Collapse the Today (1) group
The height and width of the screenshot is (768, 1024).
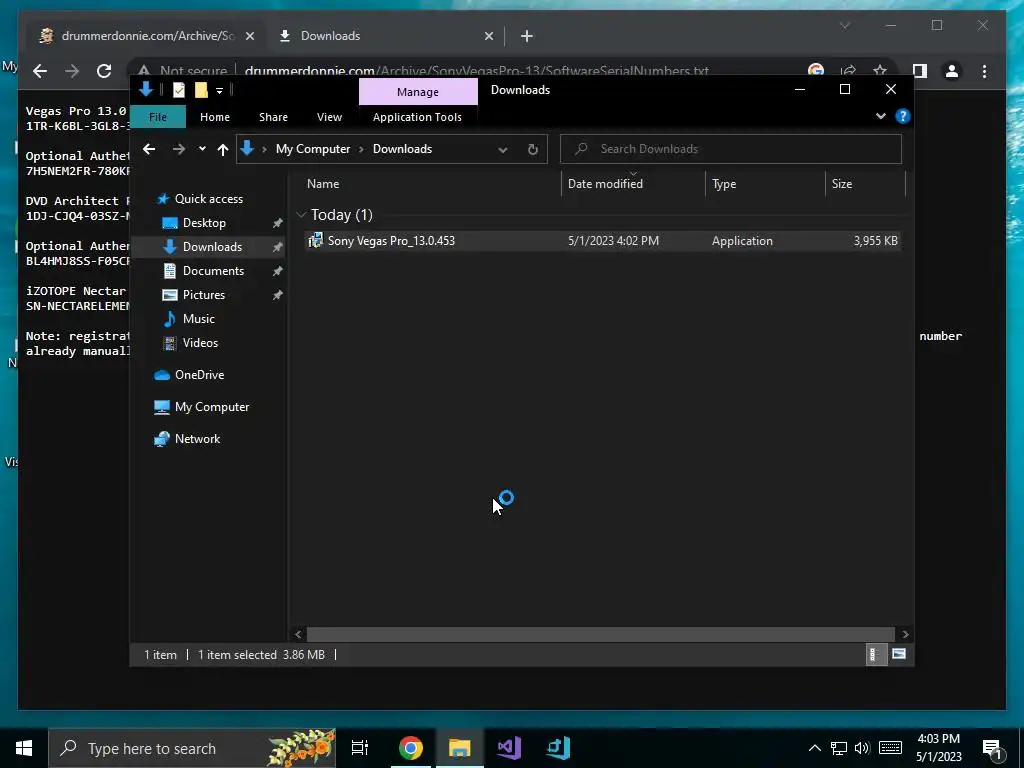[x=301, y=215]
